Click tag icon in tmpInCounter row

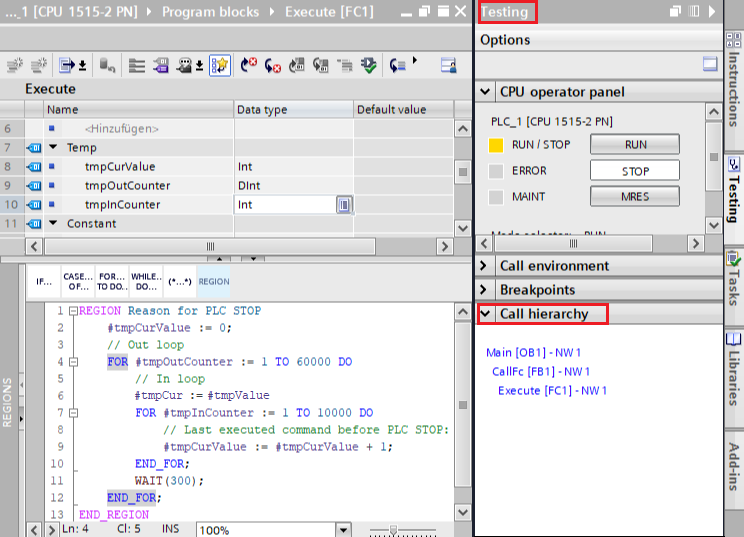34,205
